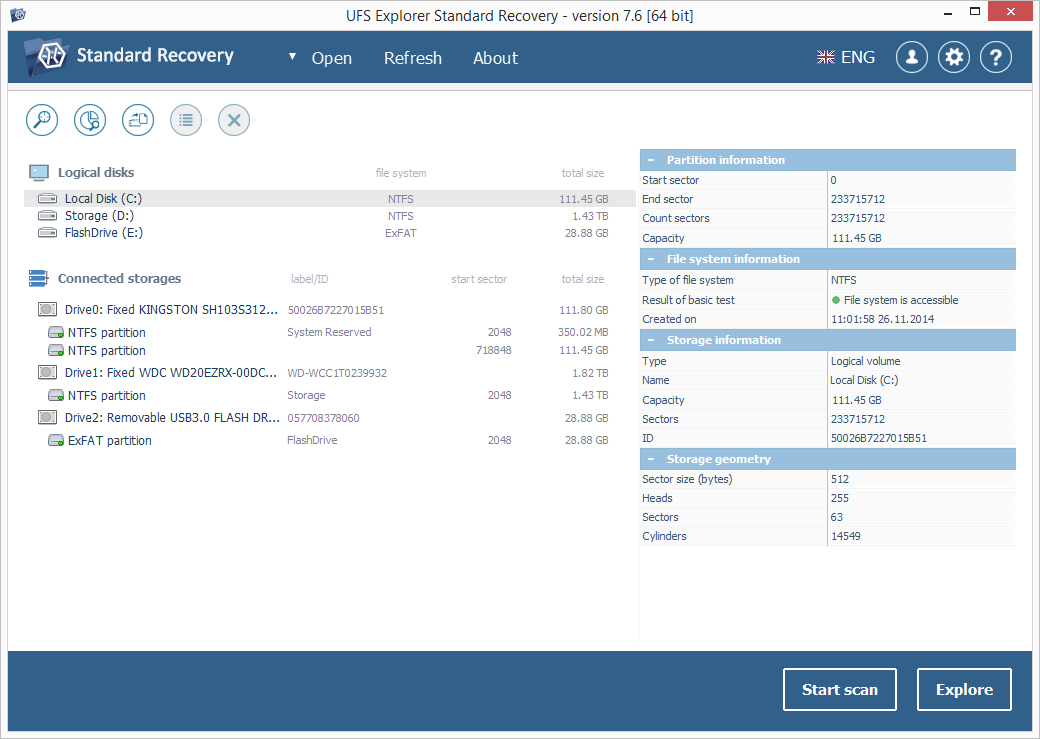The image size is (1040, 739).
Task: Select the System Reserved NTFS partition
Action: pos(330,332)
